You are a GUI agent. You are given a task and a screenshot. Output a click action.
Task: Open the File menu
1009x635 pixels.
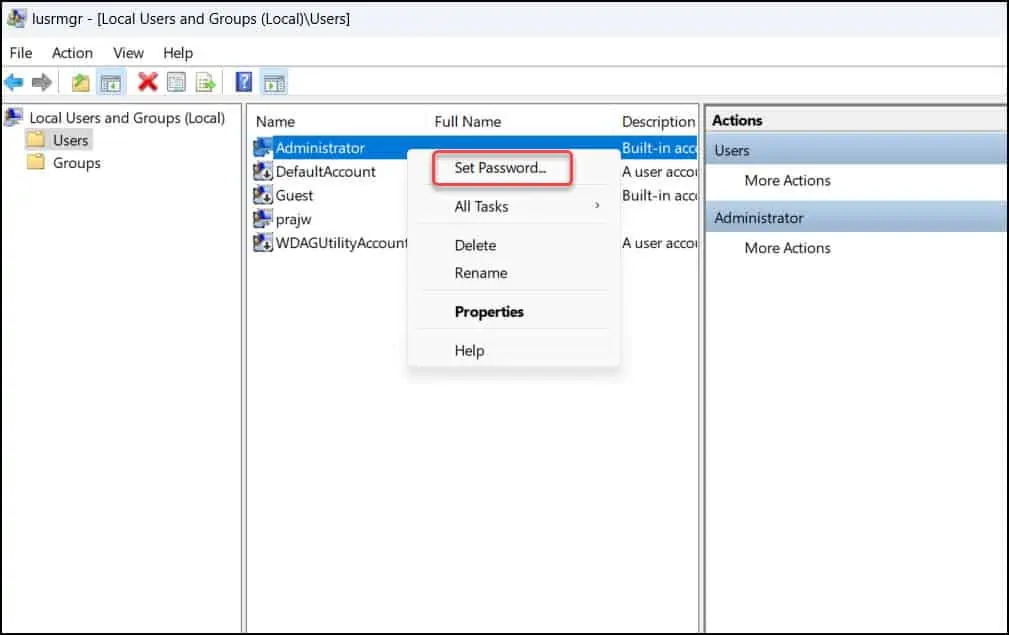(21, 53)
